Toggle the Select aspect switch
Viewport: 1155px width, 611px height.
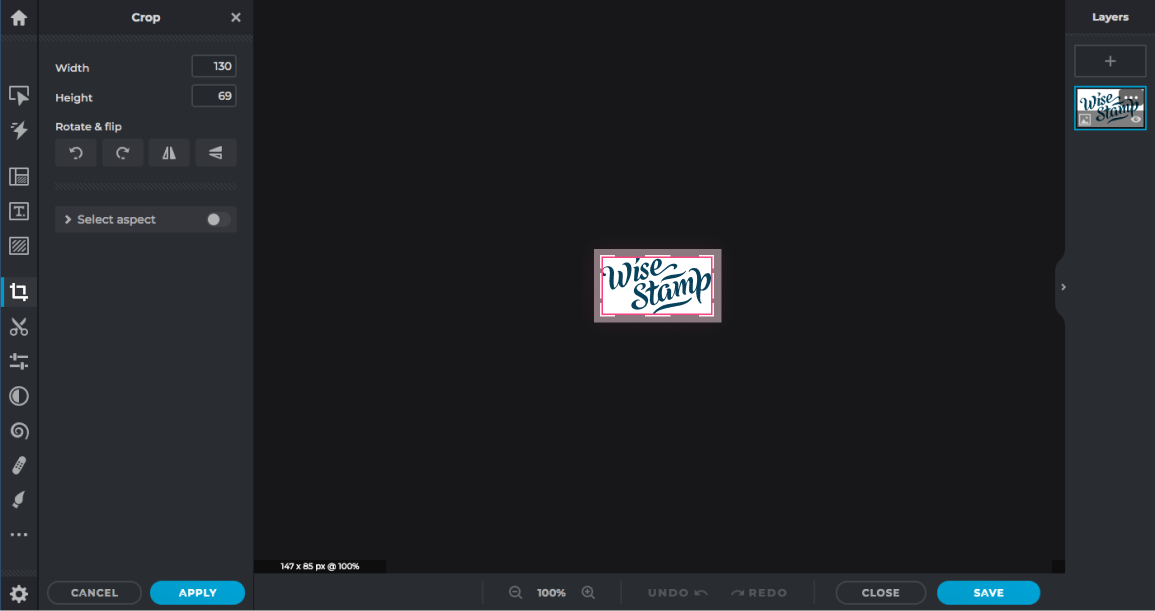click(218, 220)
